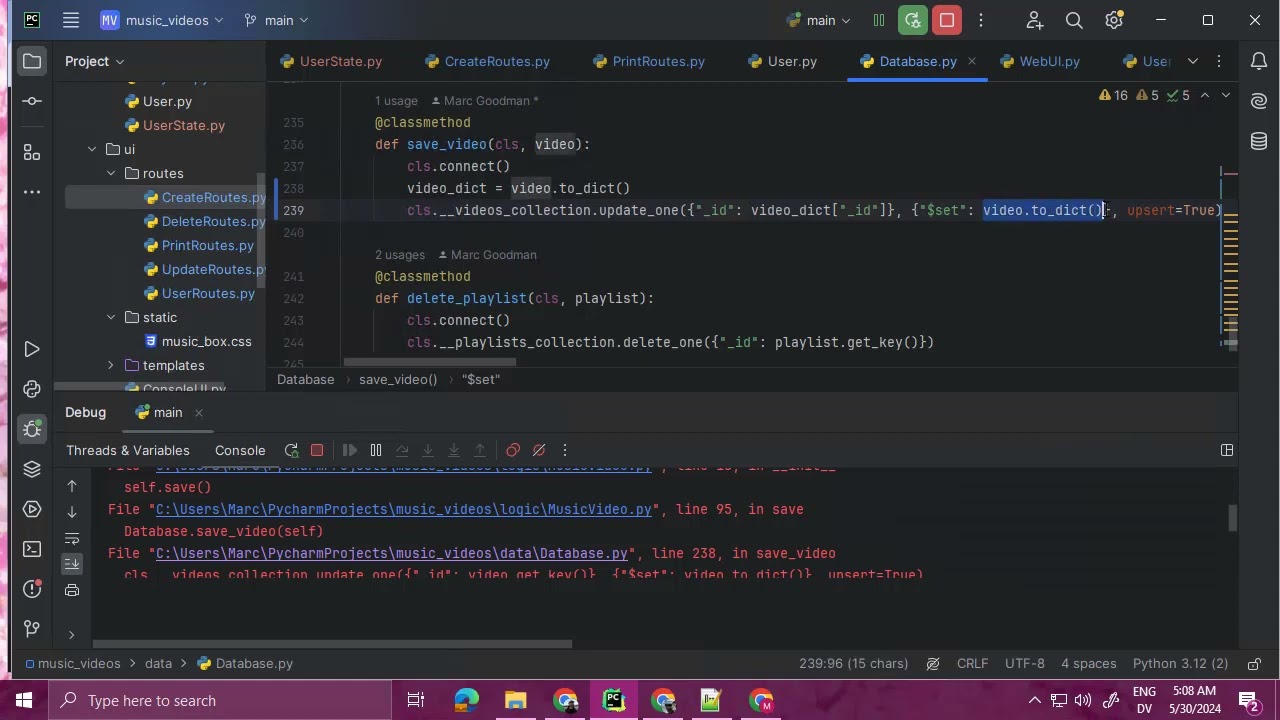Open the Project tool window icon
Screen dimensions: 1280x720
(x=32, y=61)
